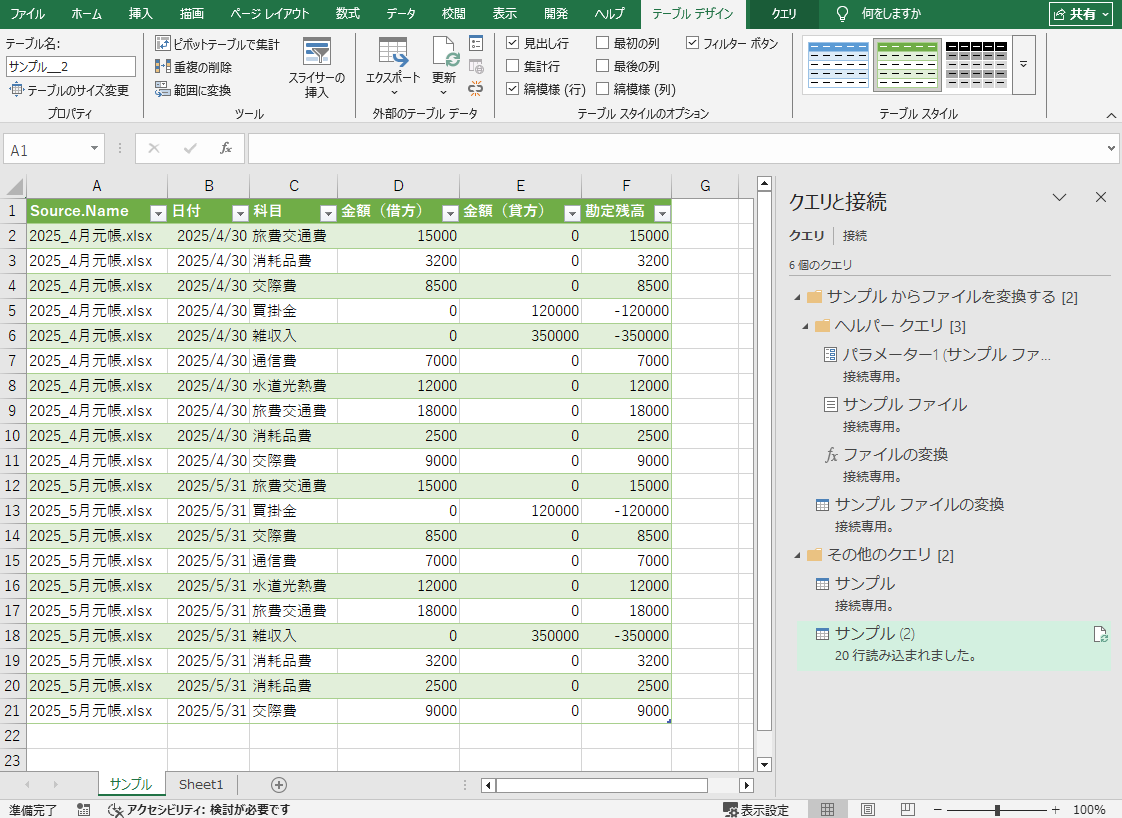
Task: Collapse the ヘルパー クエリ folder
Action: pyautogui.click(x=804, y=326)
